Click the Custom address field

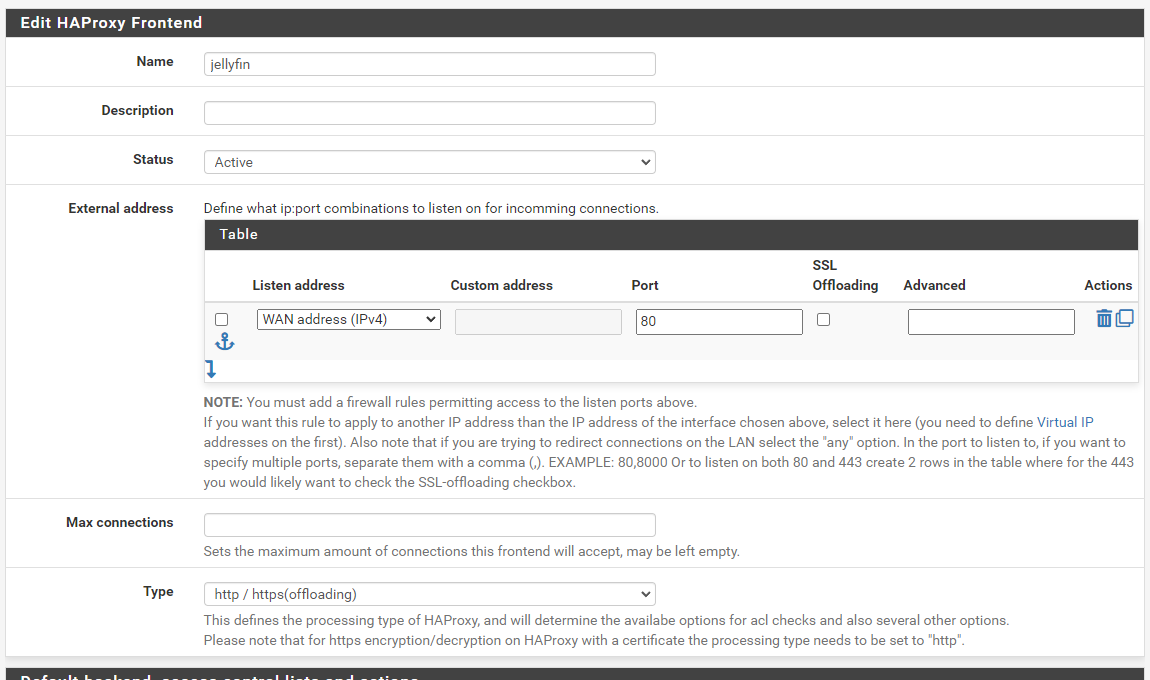coord(537,322)
